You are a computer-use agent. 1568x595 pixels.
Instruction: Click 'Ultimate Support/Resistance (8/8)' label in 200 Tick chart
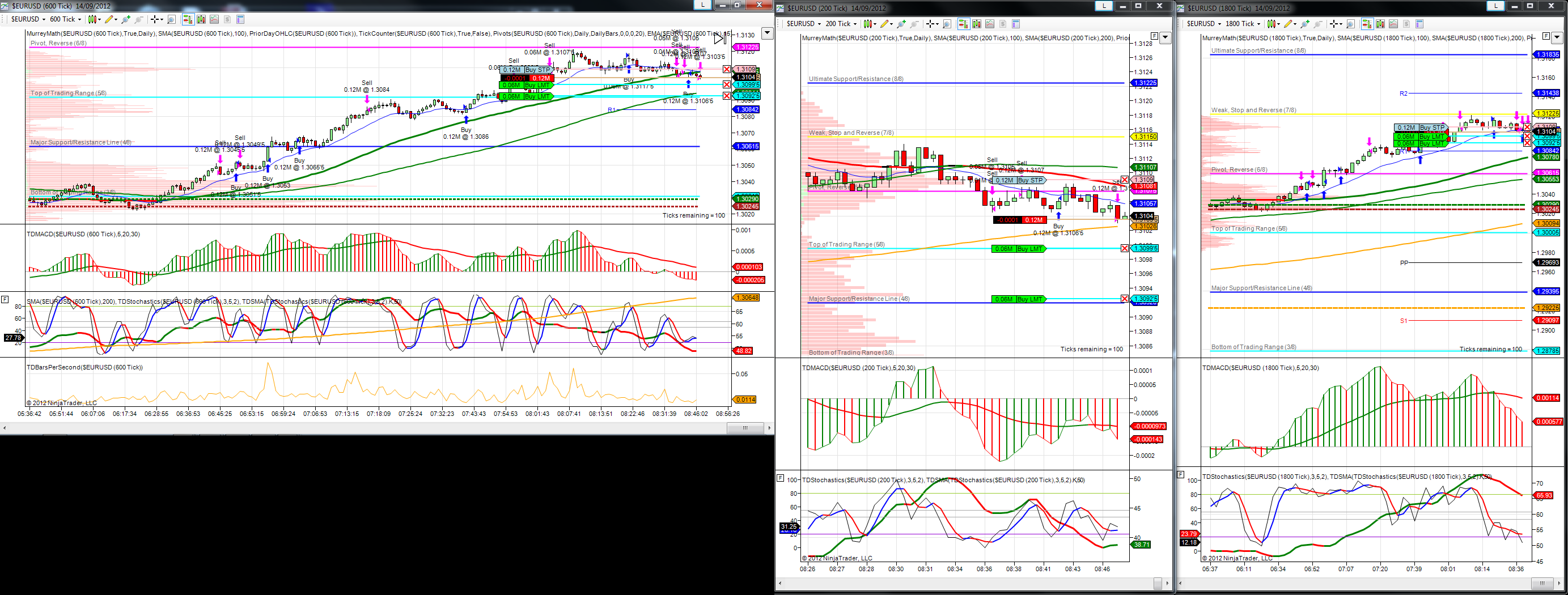pyautogui.click(x=856, y=79)
